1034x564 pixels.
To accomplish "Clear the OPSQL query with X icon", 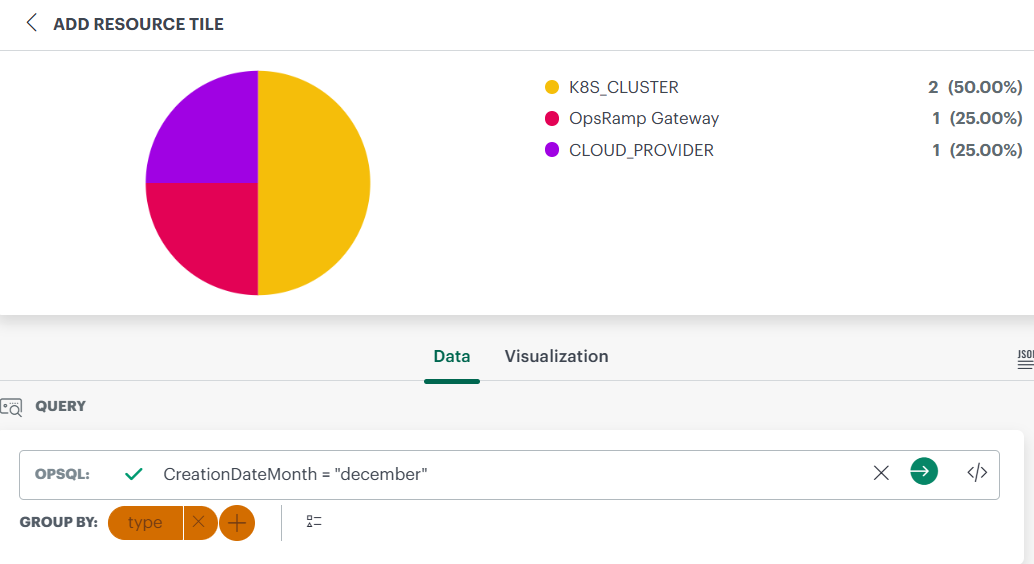I will [x=881, y=473].
